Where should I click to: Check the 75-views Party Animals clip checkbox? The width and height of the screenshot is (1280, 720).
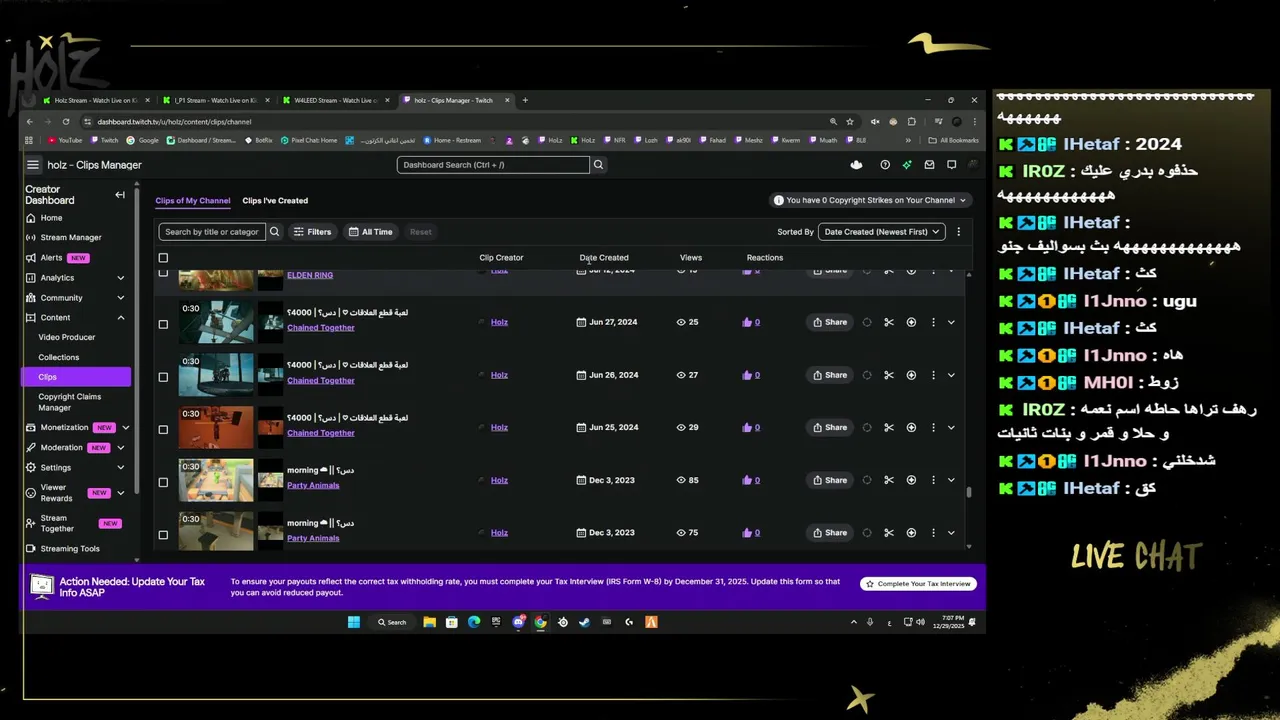point(163,535)
